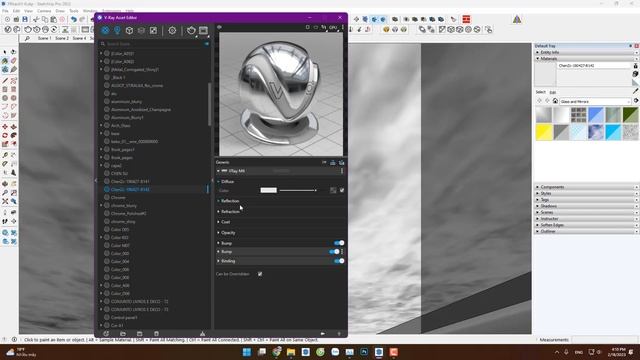Expand the Binding section
This screenshot has width=640, height=360.
tap(218, 261)
